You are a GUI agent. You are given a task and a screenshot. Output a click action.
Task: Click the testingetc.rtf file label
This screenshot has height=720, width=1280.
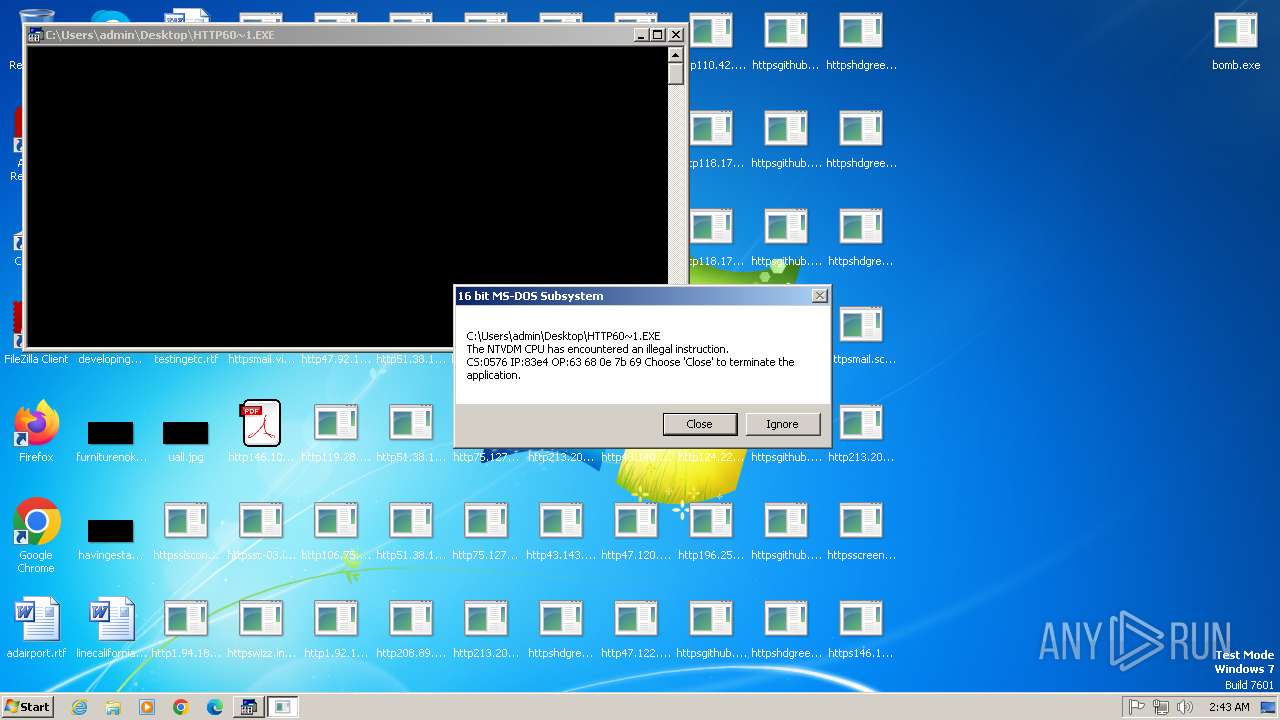click(x=186, y=359)
